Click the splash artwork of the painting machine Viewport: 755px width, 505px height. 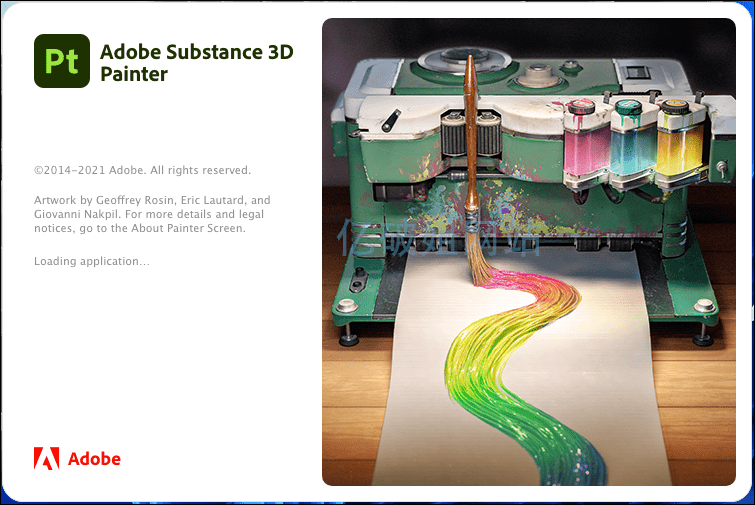coord(529,252)
